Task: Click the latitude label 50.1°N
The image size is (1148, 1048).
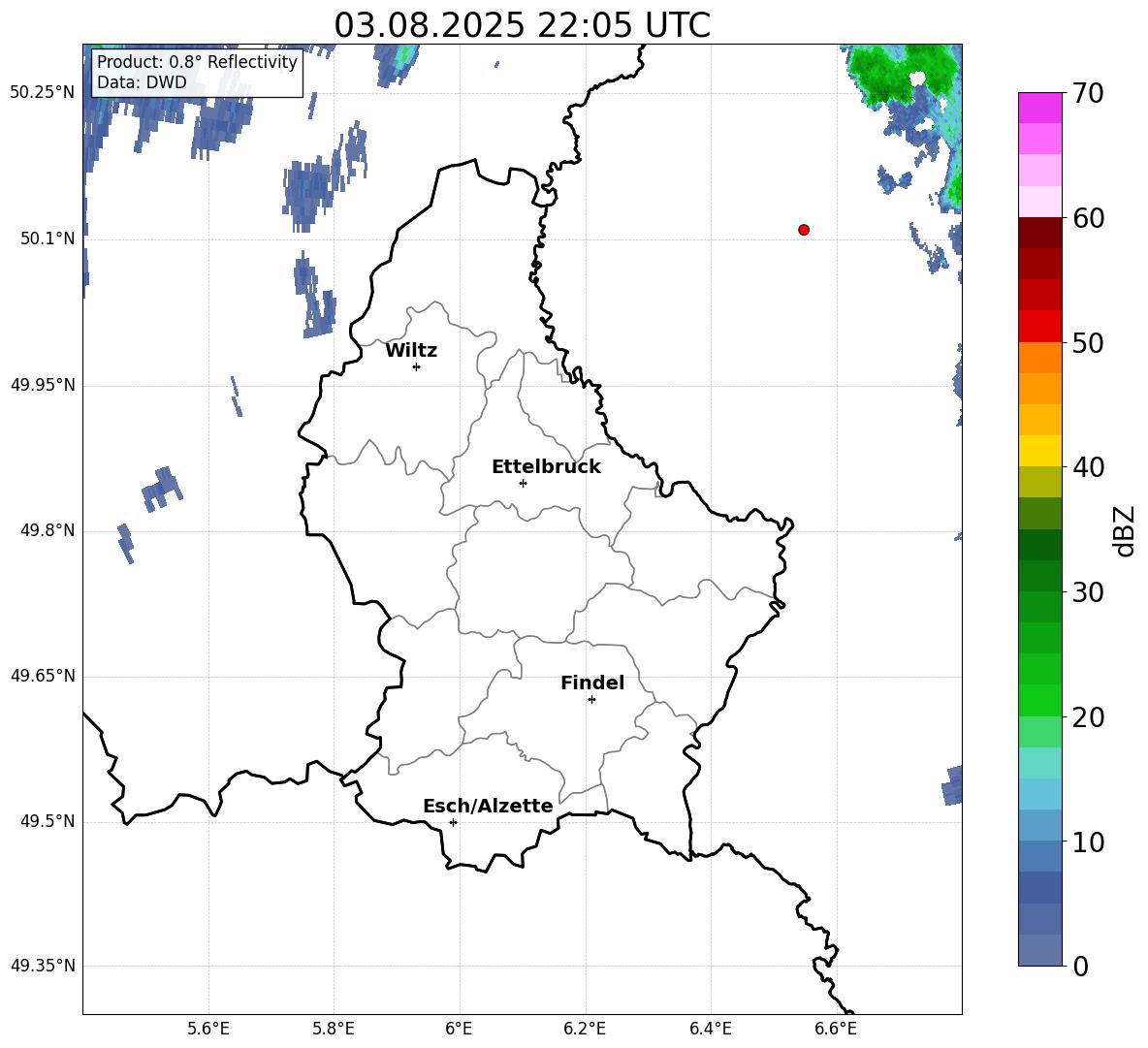Action: coord(48,238)
